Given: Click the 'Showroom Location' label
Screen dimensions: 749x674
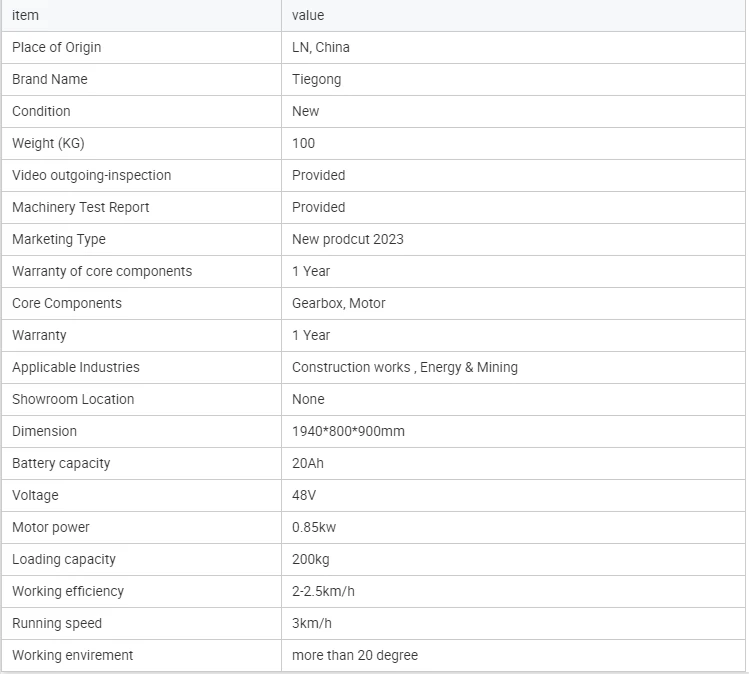Looking at the screenshot, I should click(x=73, y=399).
